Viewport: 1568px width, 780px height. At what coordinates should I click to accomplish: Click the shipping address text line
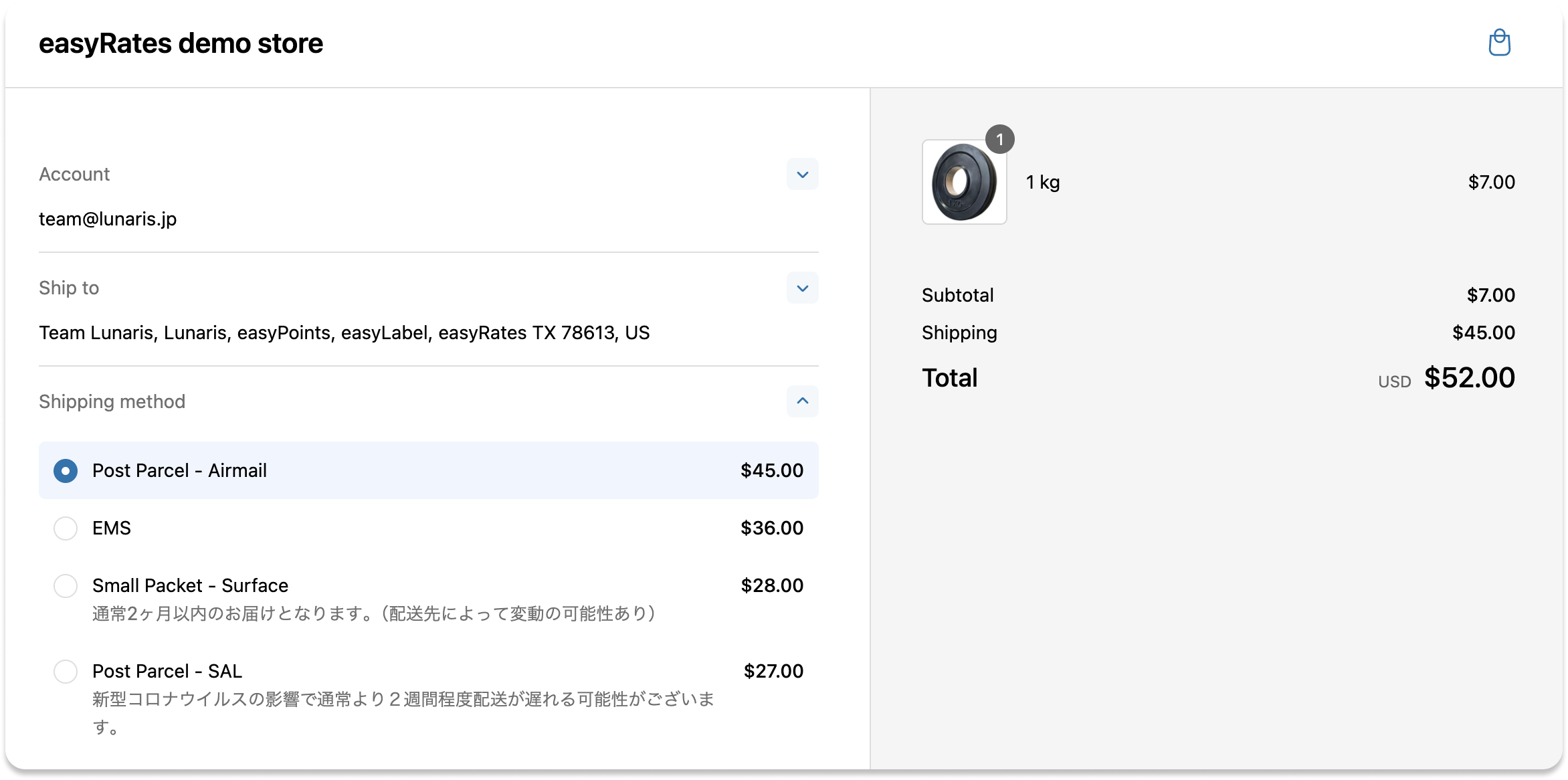pos(344,332)
